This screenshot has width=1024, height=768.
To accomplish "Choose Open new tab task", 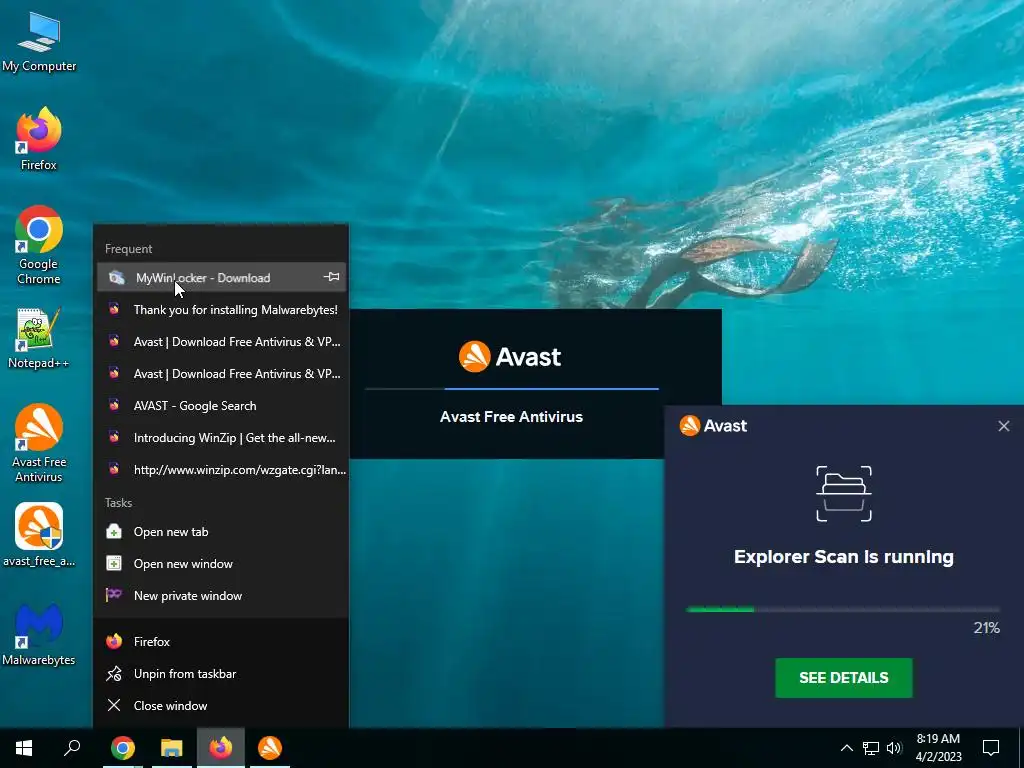I will [x=221, y=532].
